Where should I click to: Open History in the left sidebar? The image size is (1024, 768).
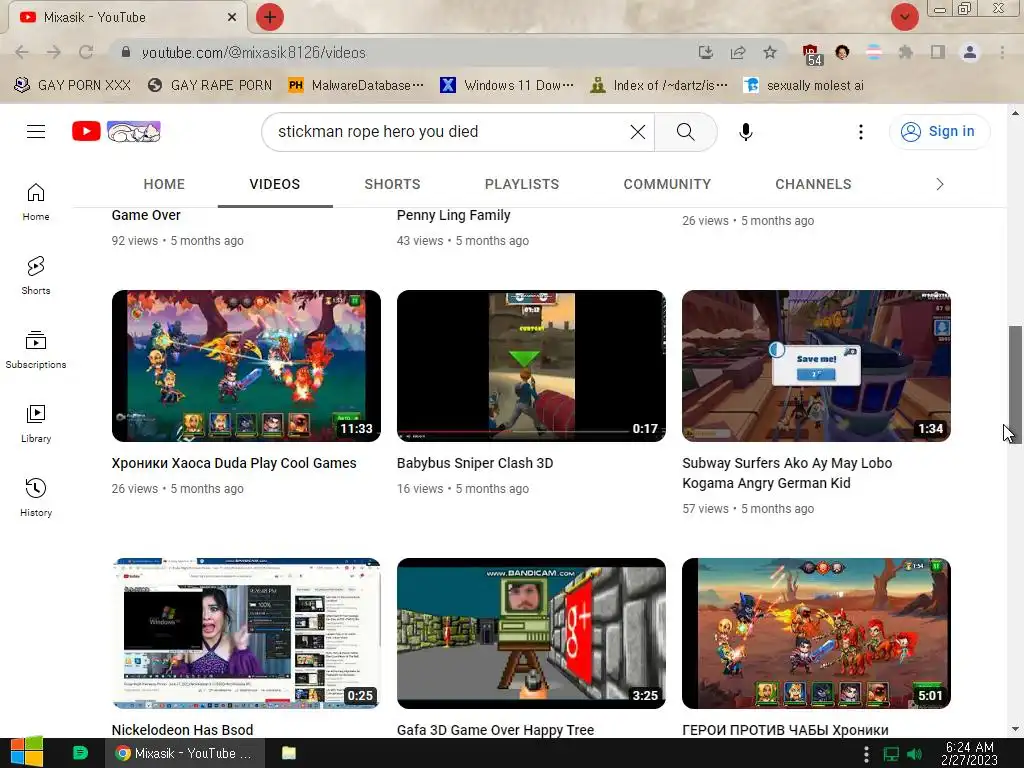[x=36, y=498]
